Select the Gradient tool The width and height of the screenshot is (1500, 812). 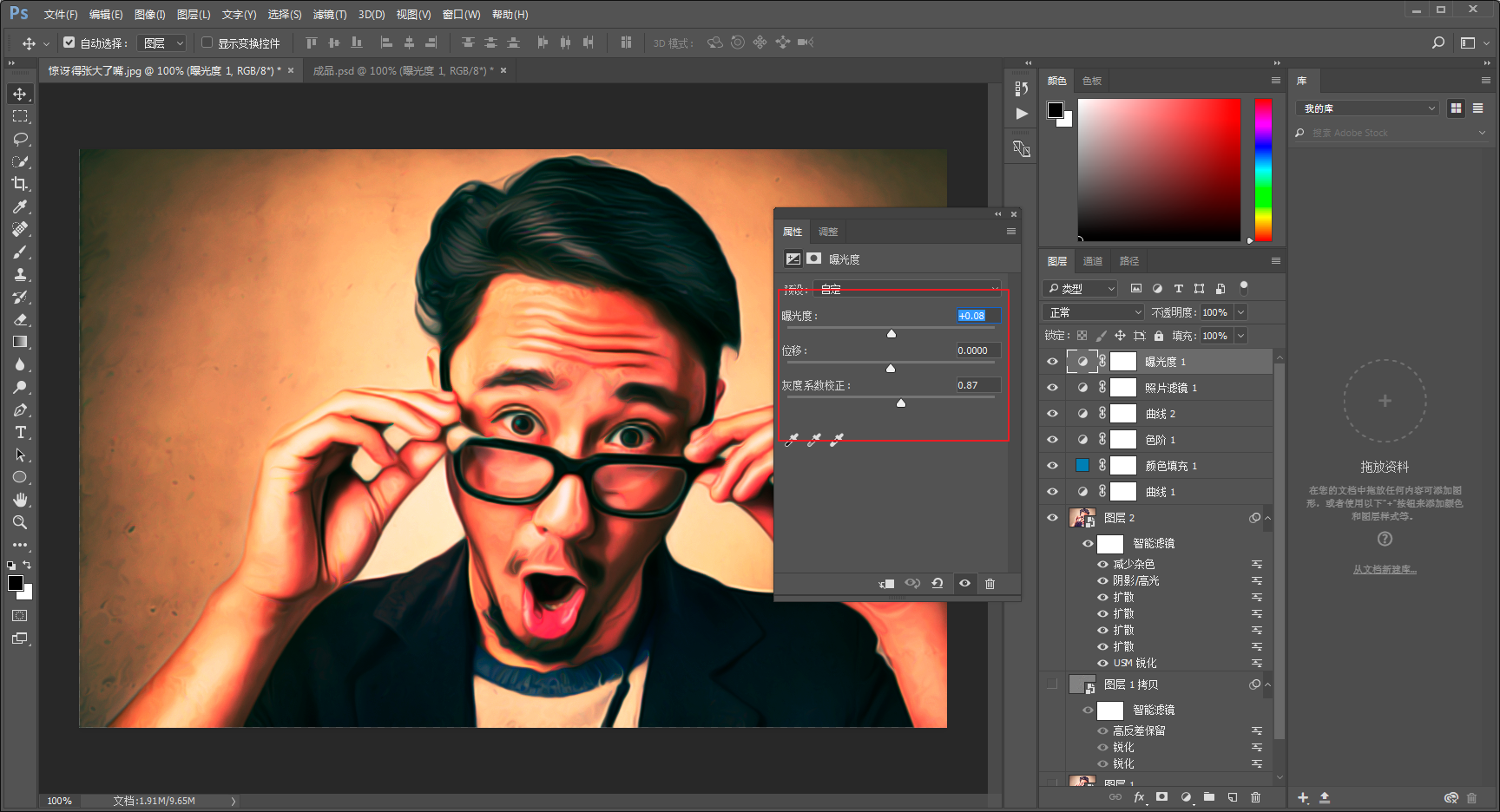click(x=20, y=342)
